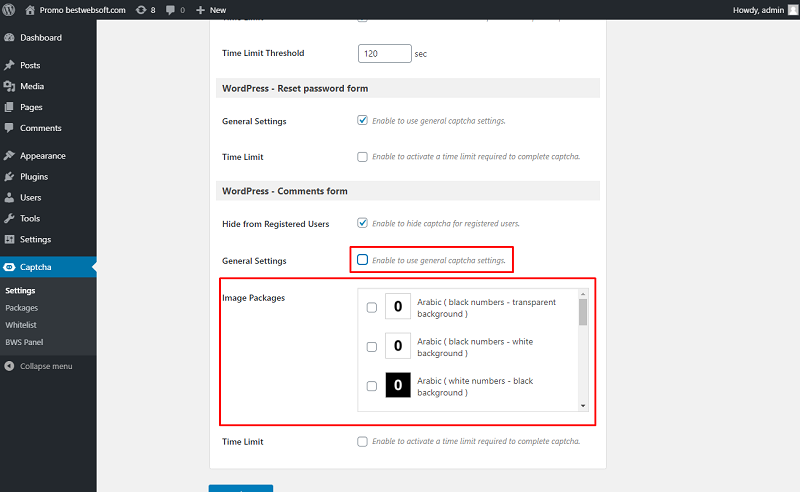Viewport: 800px width, 492px height.
Task: Click the admin avatar icon
Action: click(793, 10)
